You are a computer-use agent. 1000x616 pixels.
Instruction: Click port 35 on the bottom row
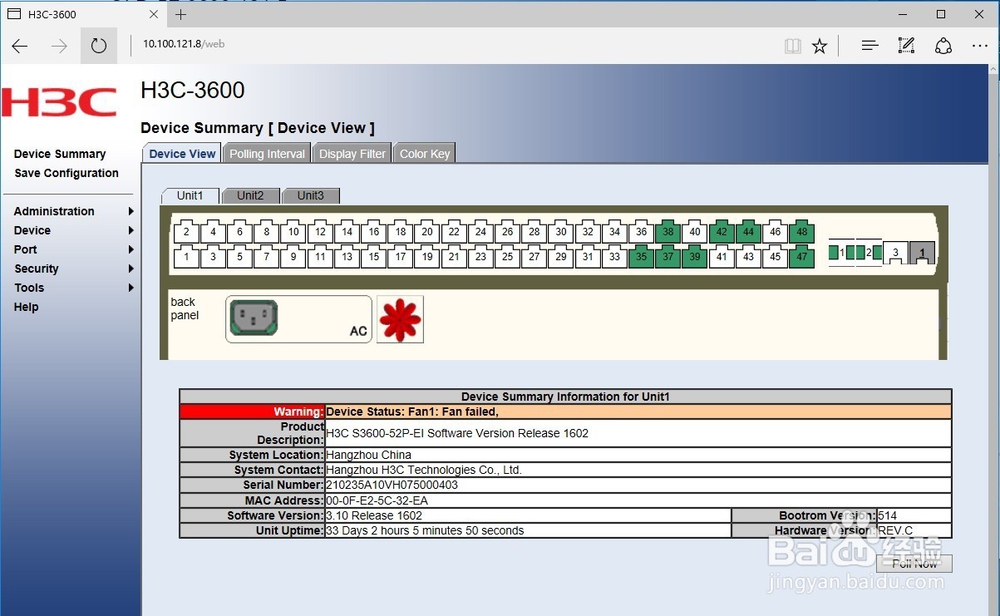(x=641, y=256)
